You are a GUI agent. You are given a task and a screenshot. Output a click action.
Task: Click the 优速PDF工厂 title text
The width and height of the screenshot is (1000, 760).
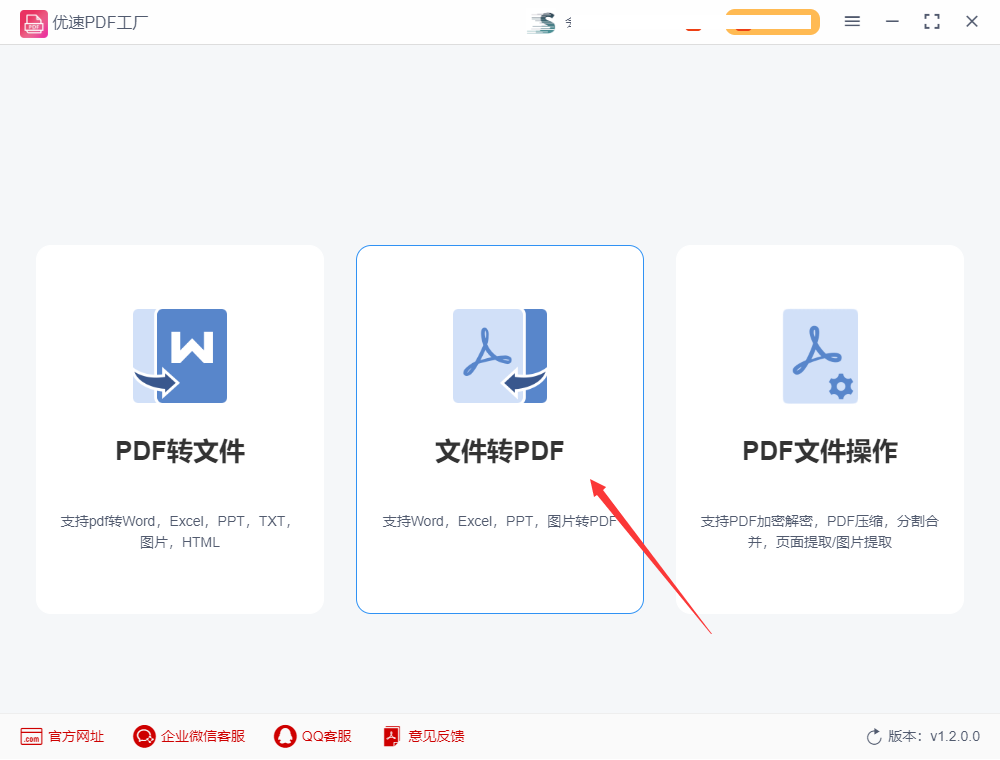point(100,23)
